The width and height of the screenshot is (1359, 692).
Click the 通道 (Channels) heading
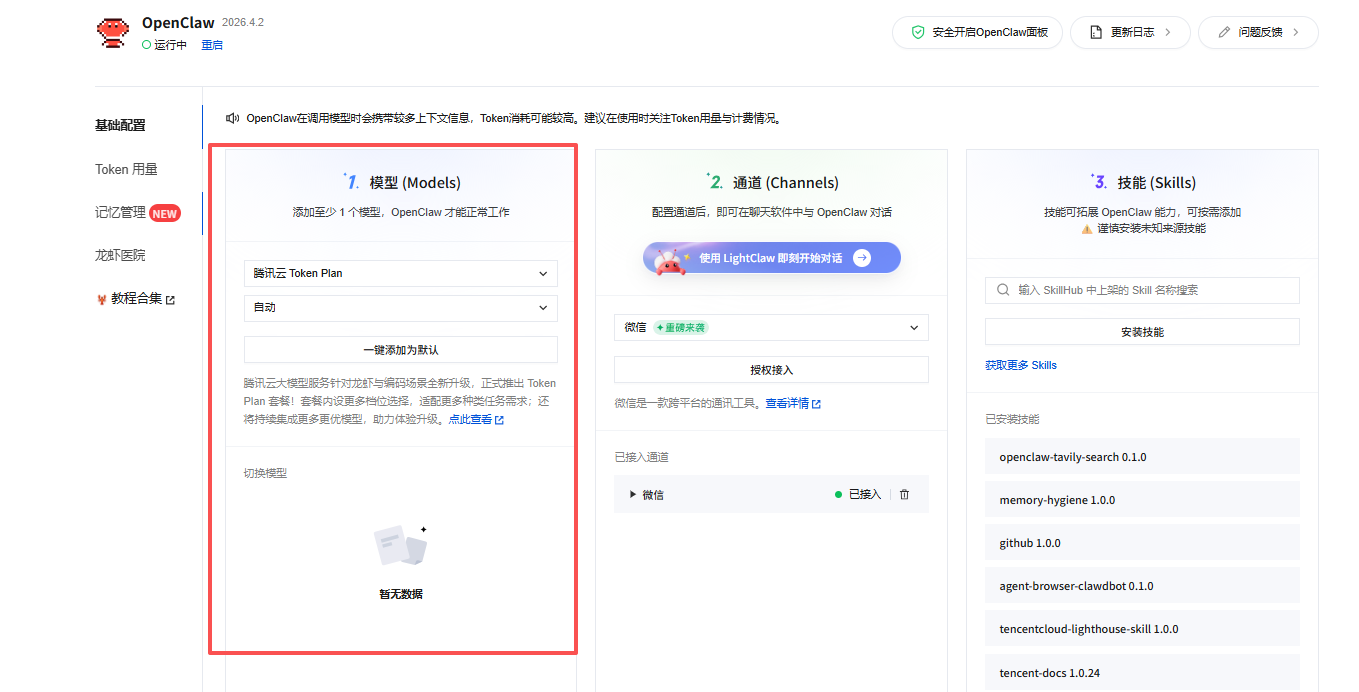pyautogui.click(x=786, y=183)
